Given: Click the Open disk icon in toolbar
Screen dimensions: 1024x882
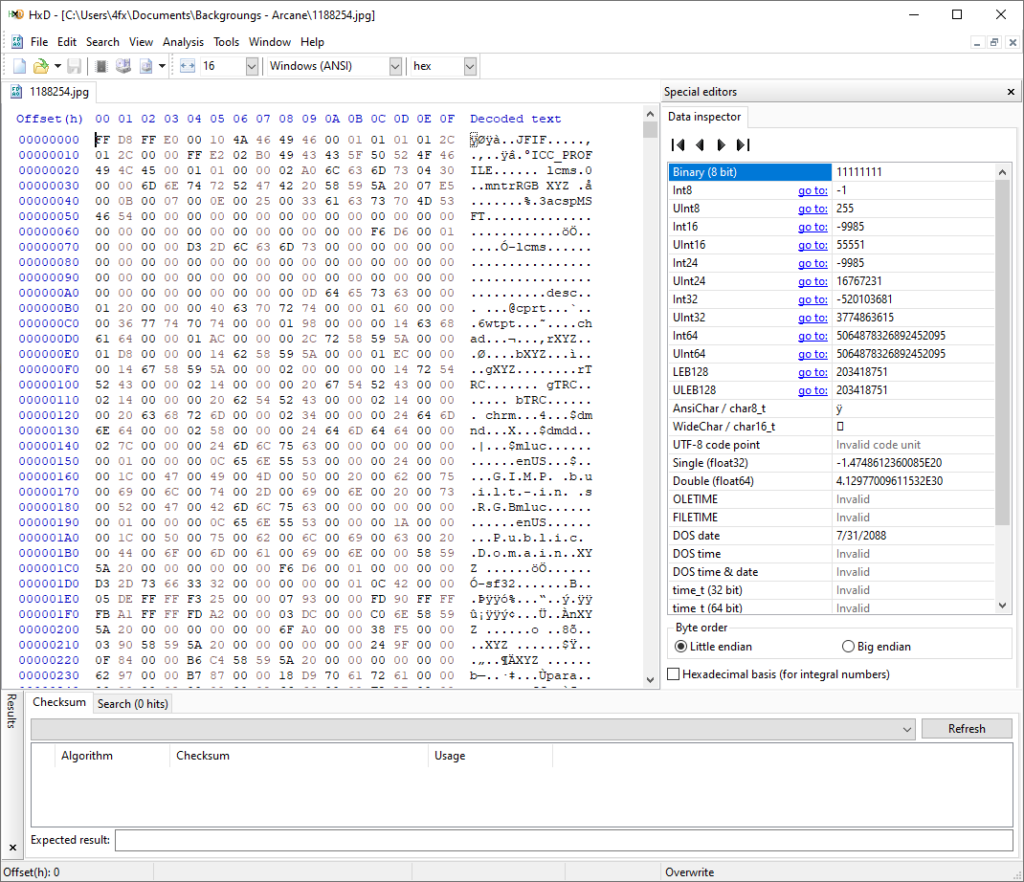Looking at the screenshot, I should coord(124,66).
